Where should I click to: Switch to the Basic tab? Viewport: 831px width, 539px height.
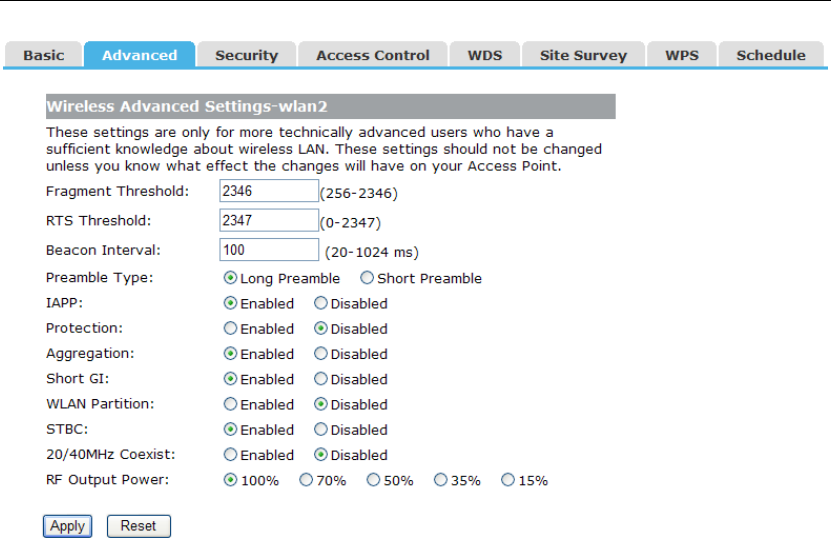(x=44, y=56)
